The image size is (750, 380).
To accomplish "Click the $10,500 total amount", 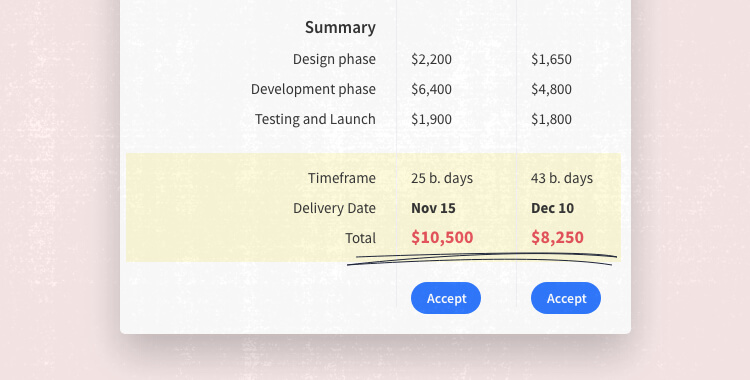I will [442, 237].
